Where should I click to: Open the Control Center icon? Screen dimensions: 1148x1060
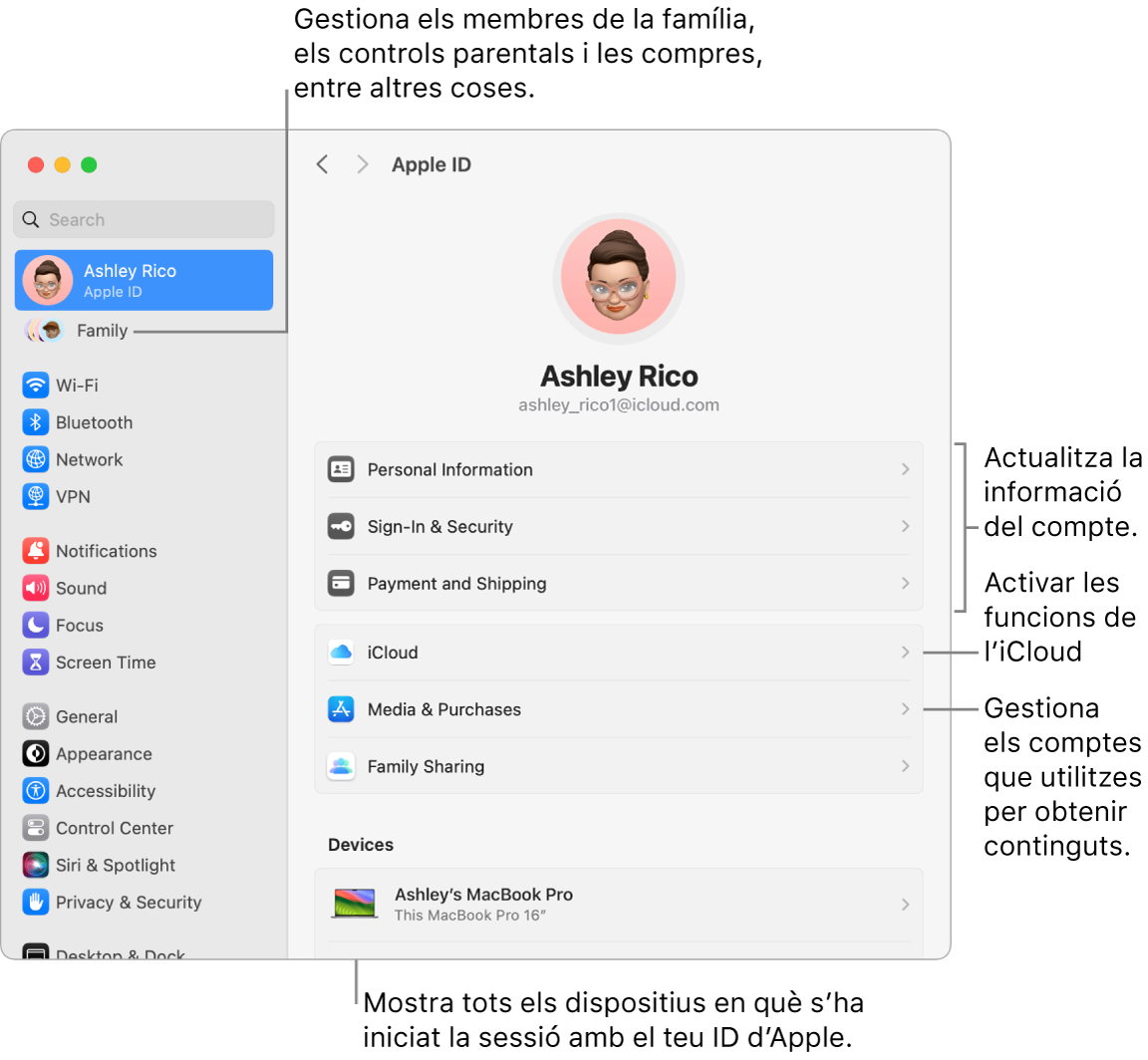(35, 828)
